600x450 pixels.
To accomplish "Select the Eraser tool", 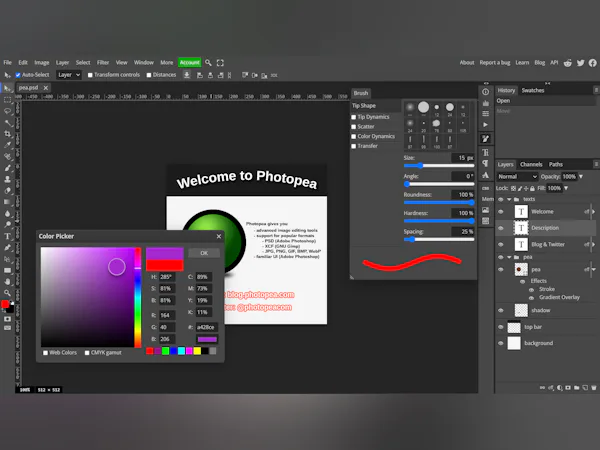I will coord(7,191).
